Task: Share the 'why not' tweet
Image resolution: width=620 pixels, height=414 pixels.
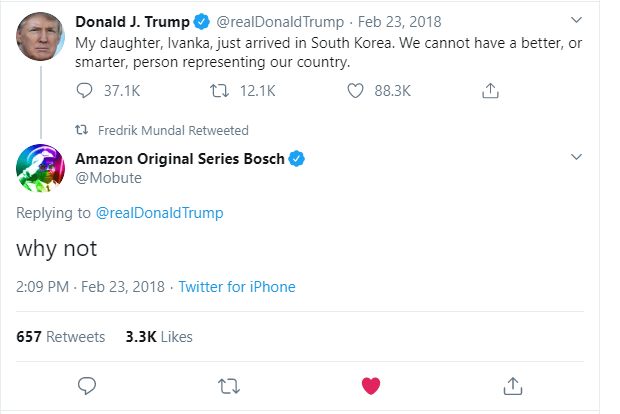Action: (513, 386)
